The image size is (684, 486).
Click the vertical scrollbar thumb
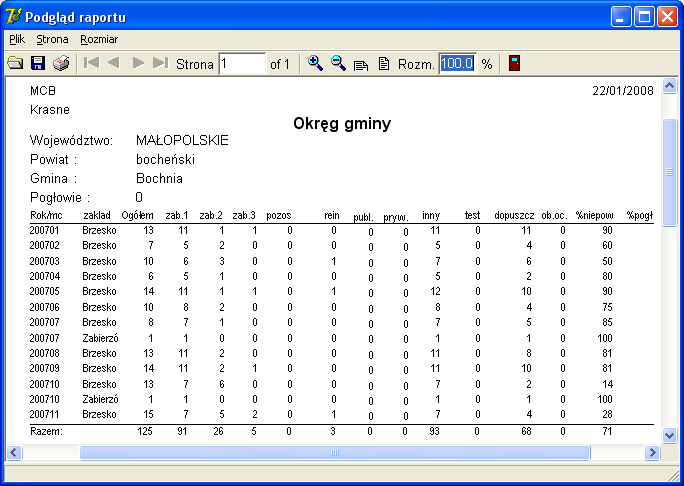670,172
